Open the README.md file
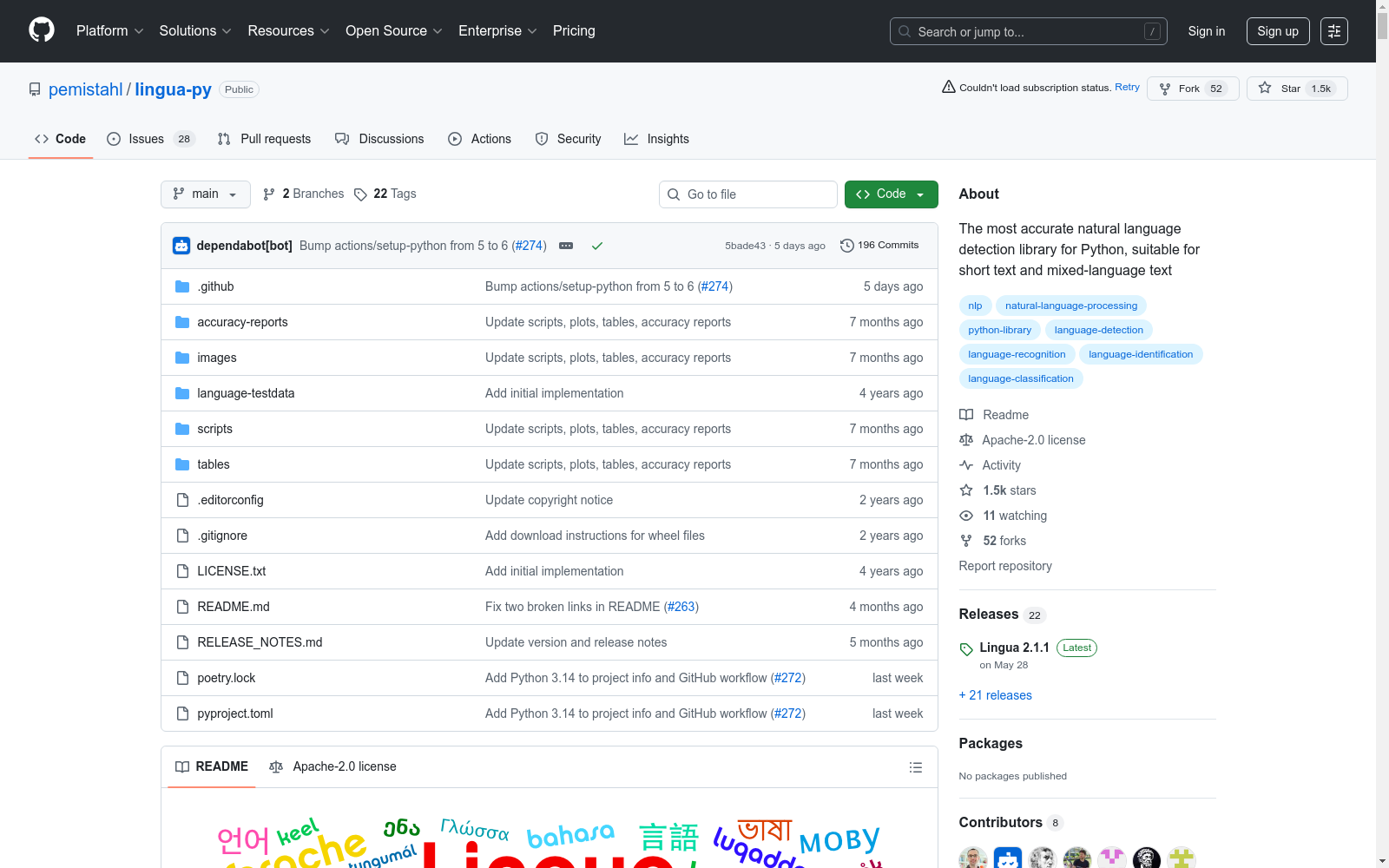1389x868 pixels. pyautogui.click(x=234, y=607)
